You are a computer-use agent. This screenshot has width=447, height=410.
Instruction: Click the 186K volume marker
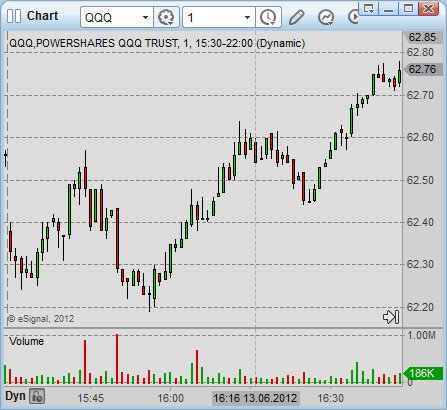[423, 373]
